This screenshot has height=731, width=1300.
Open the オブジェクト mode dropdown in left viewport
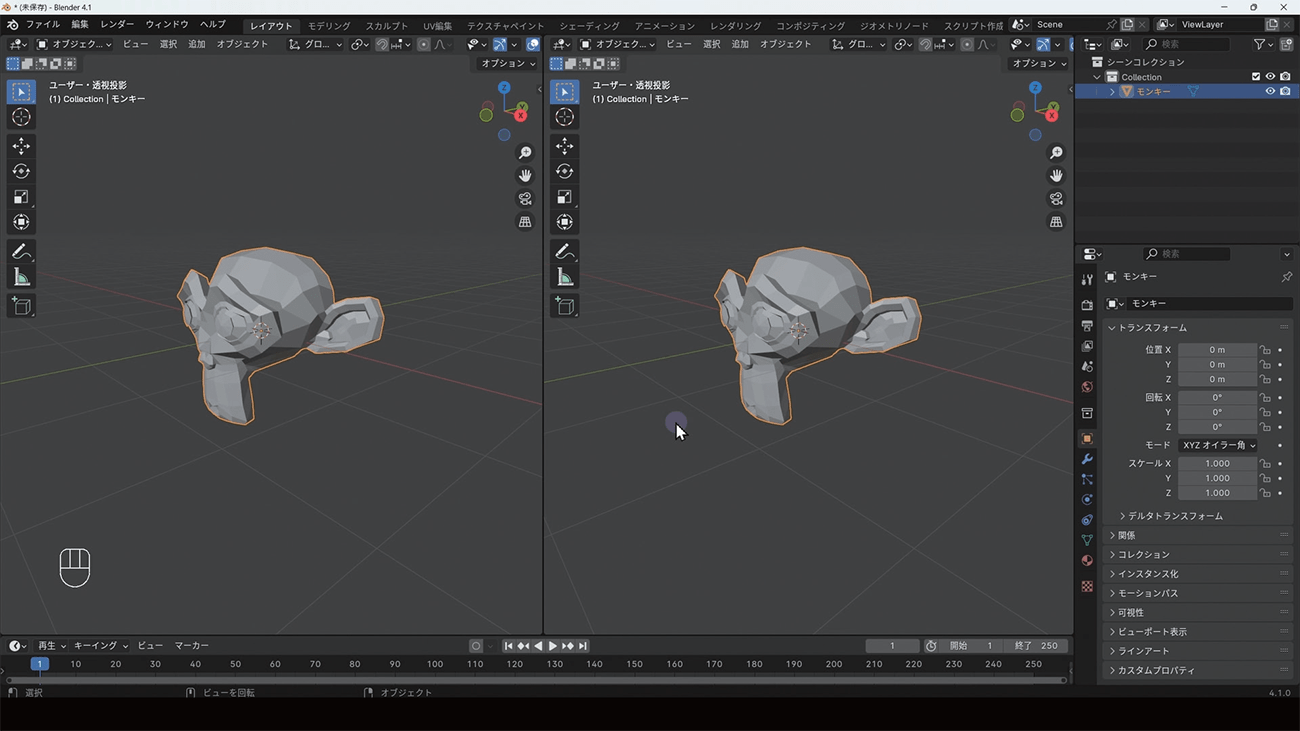coord(75,44)
